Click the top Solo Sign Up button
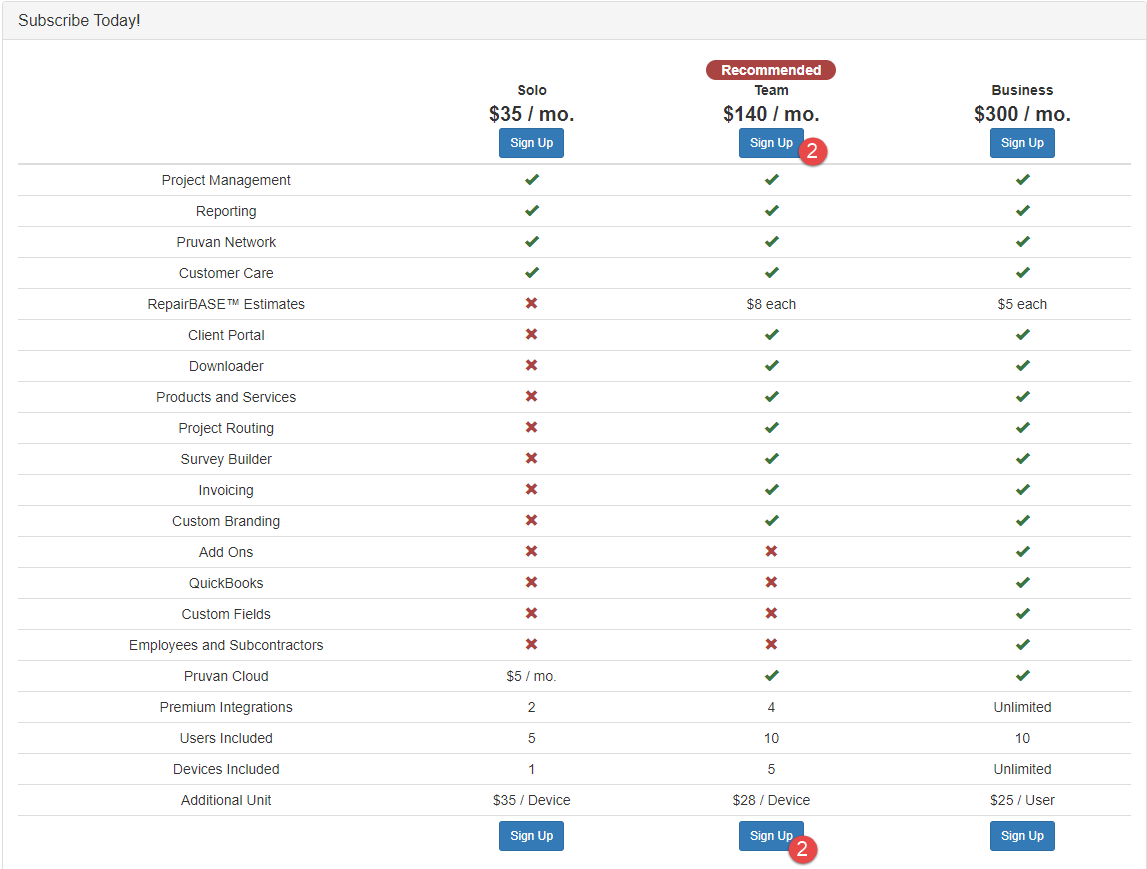This screenshot has width=1147, height=869. tap(531, 143)
